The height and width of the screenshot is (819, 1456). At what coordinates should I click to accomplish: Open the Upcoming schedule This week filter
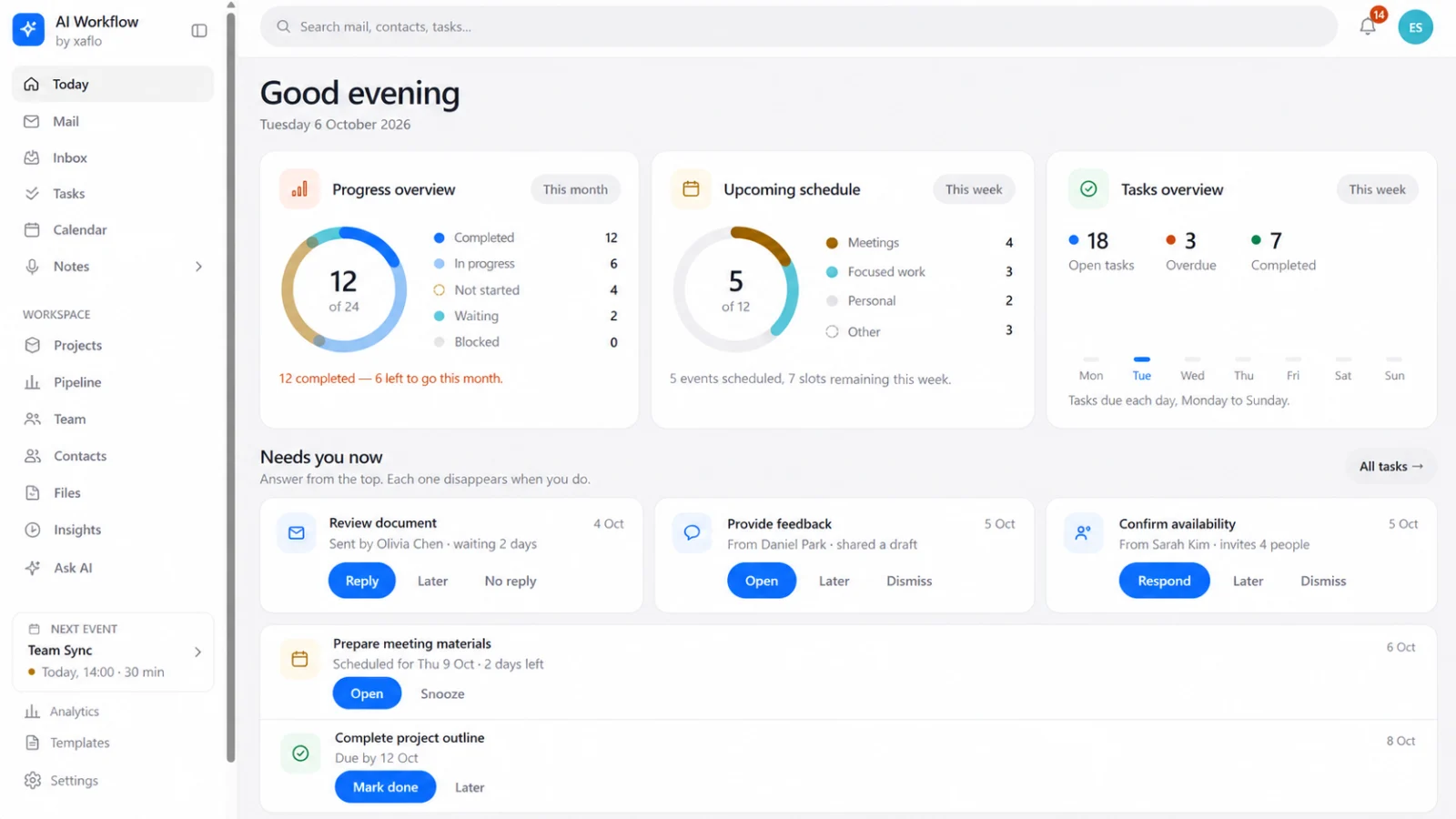[x=974, y=189]
